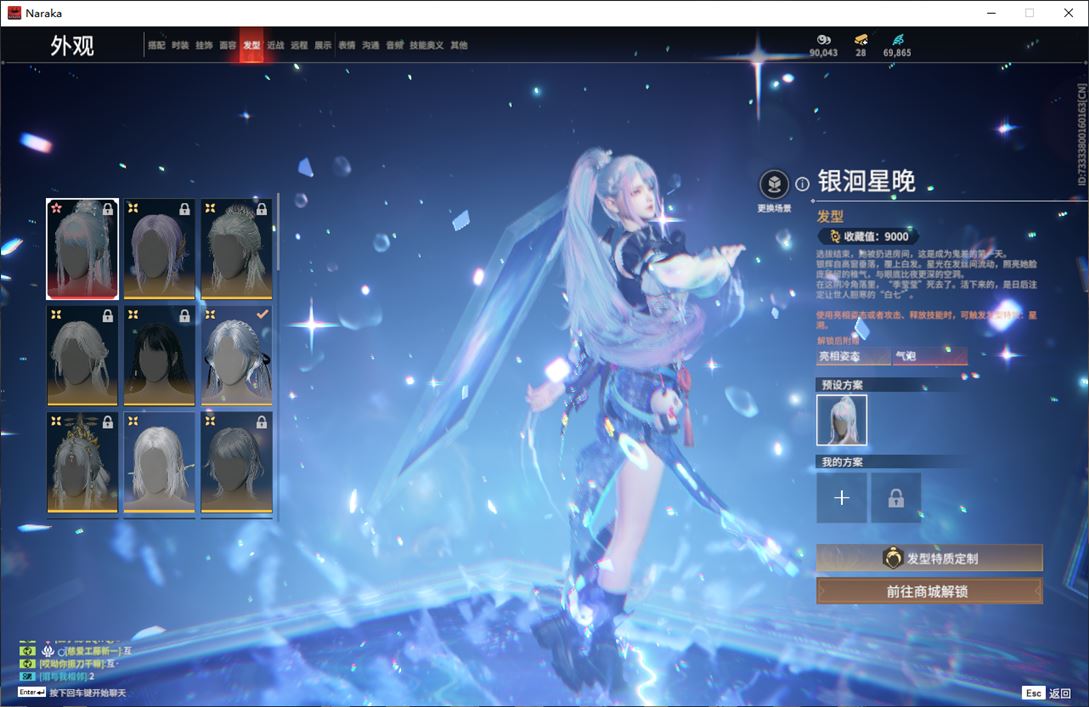1089x707 pixels.
Task: Click the locked scheme slot under 我的方案
Action: (896, 497)
